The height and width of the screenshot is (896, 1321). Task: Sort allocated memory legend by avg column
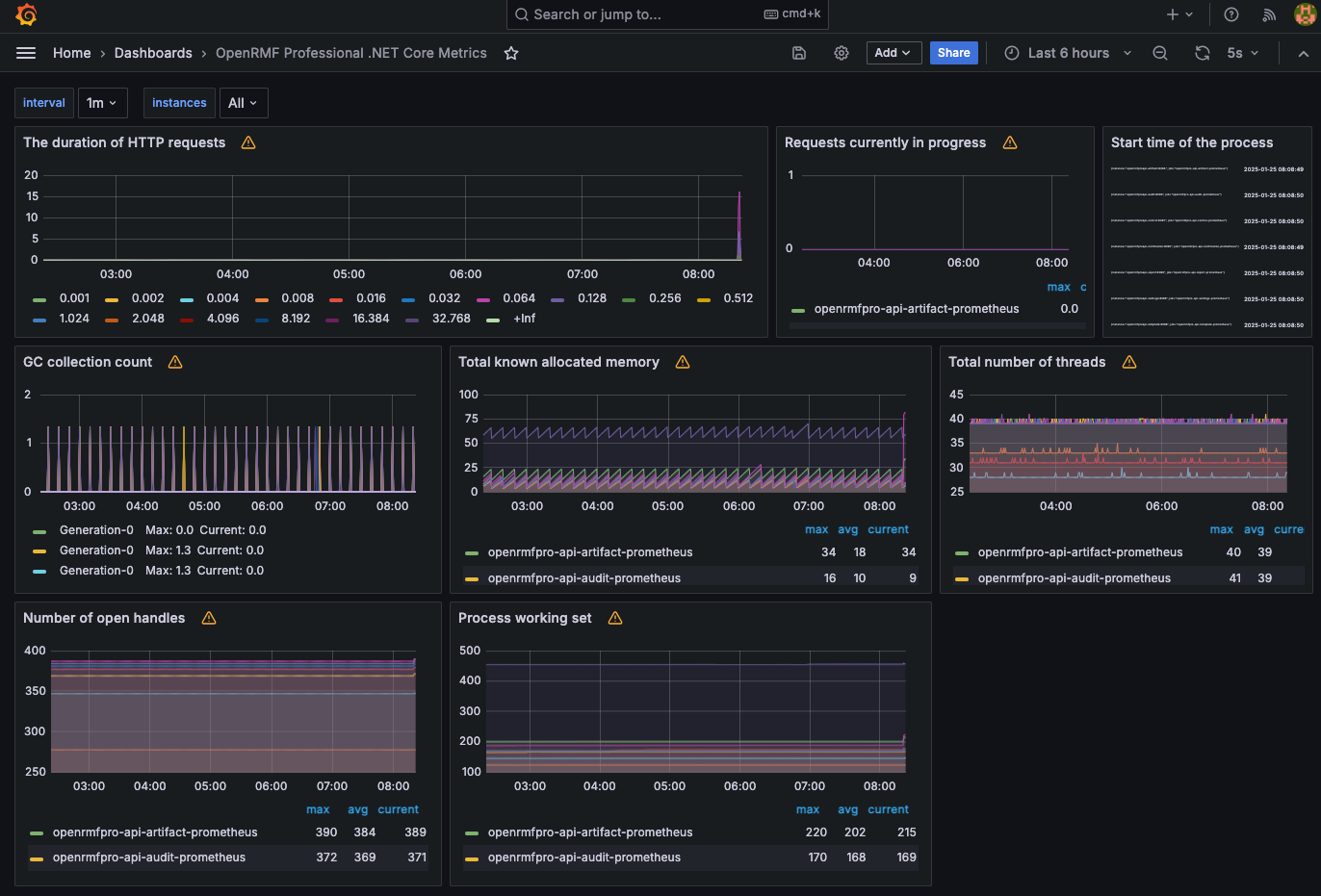[x=847, y=529]
